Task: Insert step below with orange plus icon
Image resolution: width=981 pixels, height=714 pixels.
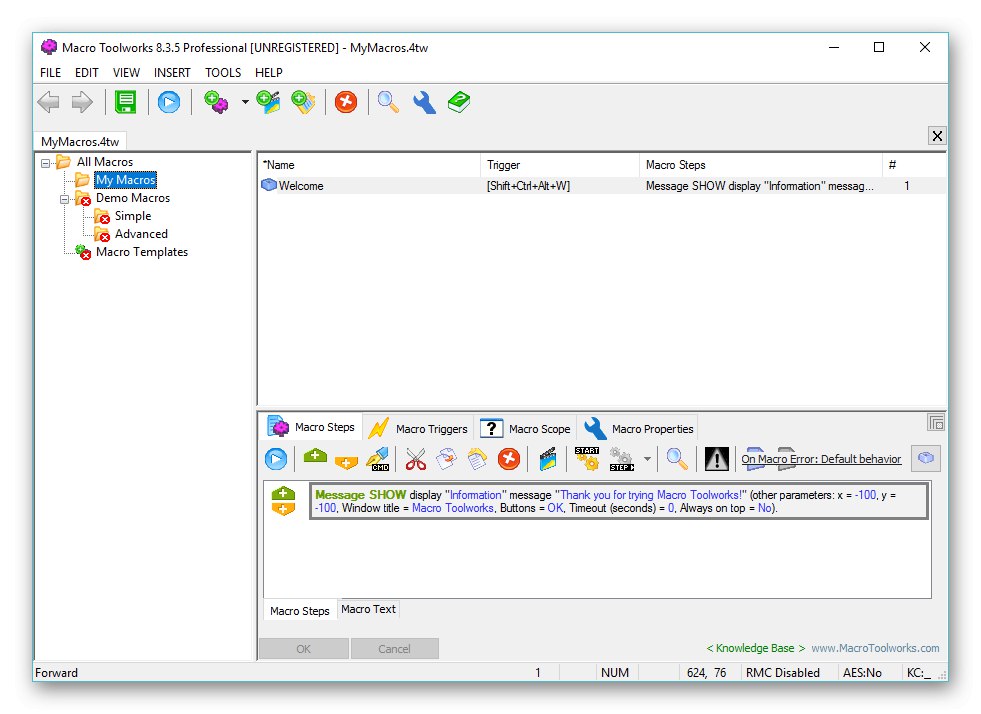Action: tap(346, 462)
